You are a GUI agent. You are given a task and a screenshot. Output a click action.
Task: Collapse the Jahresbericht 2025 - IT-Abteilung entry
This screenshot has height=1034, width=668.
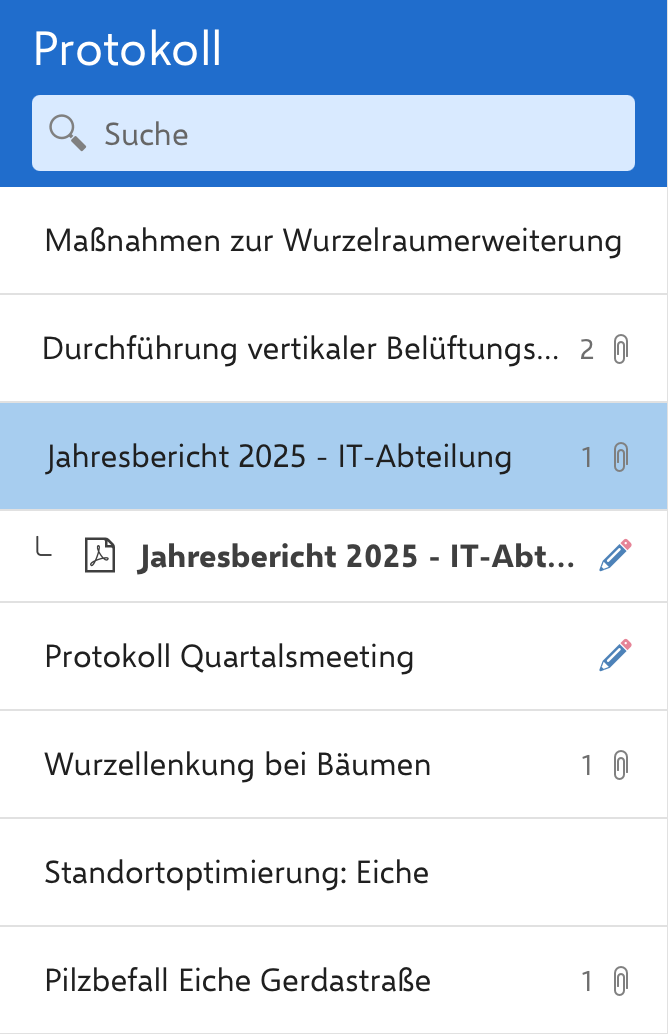tap(279, 458)
